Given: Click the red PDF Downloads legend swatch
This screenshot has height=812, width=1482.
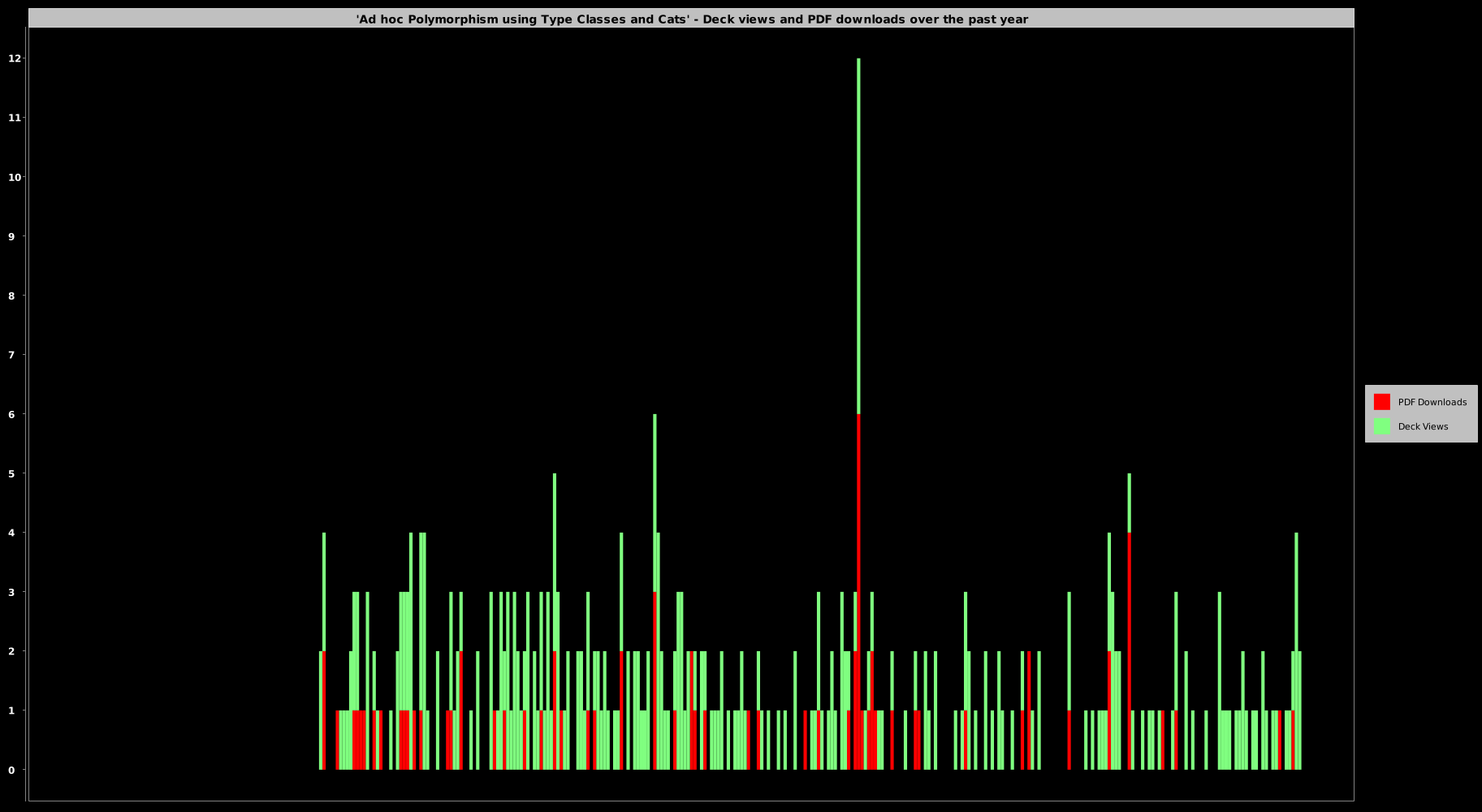Looking at the screenshot, I should click(1381, 402).
